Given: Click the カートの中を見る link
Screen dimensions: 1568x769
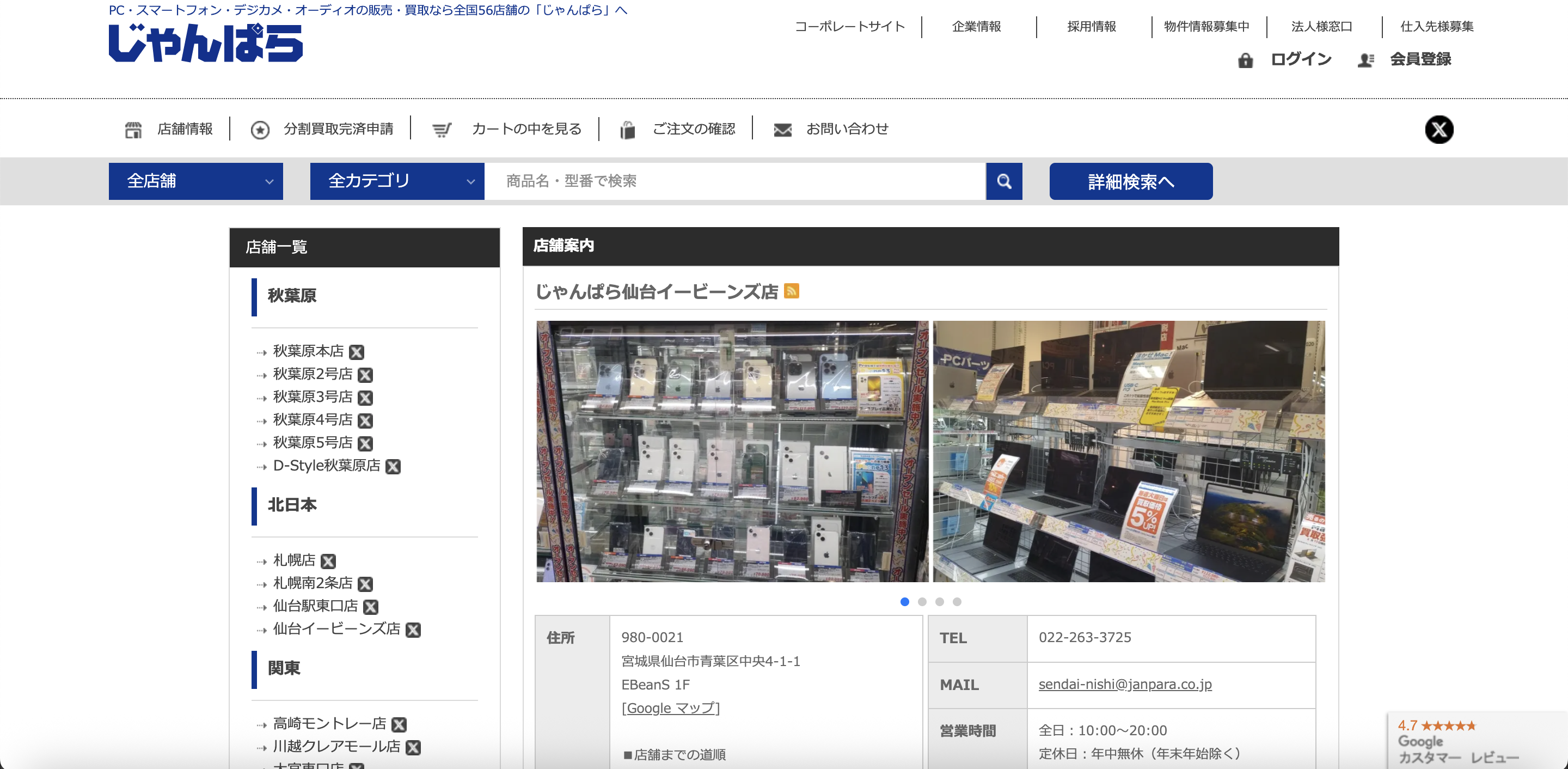Looking at the screenshot, I should (x=526, y=129).
